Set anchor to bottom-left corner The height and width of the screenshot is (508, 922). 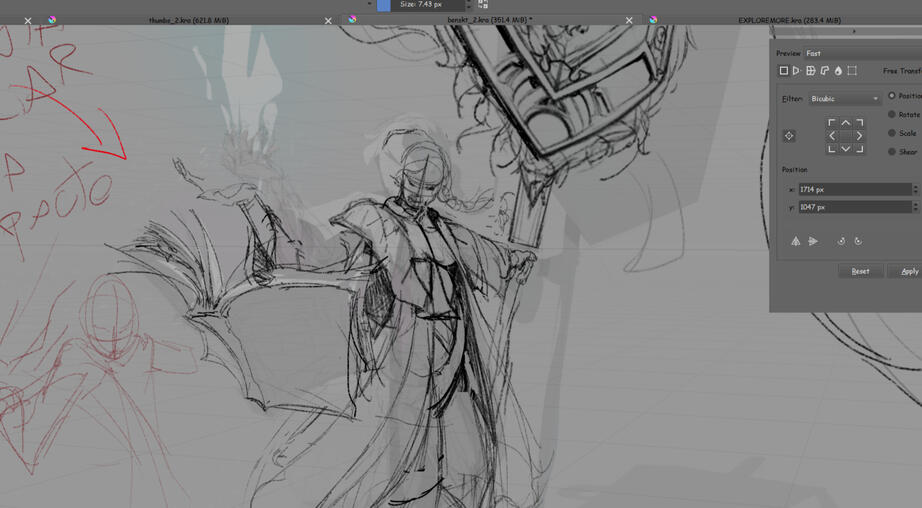click(x=831, y=149)
